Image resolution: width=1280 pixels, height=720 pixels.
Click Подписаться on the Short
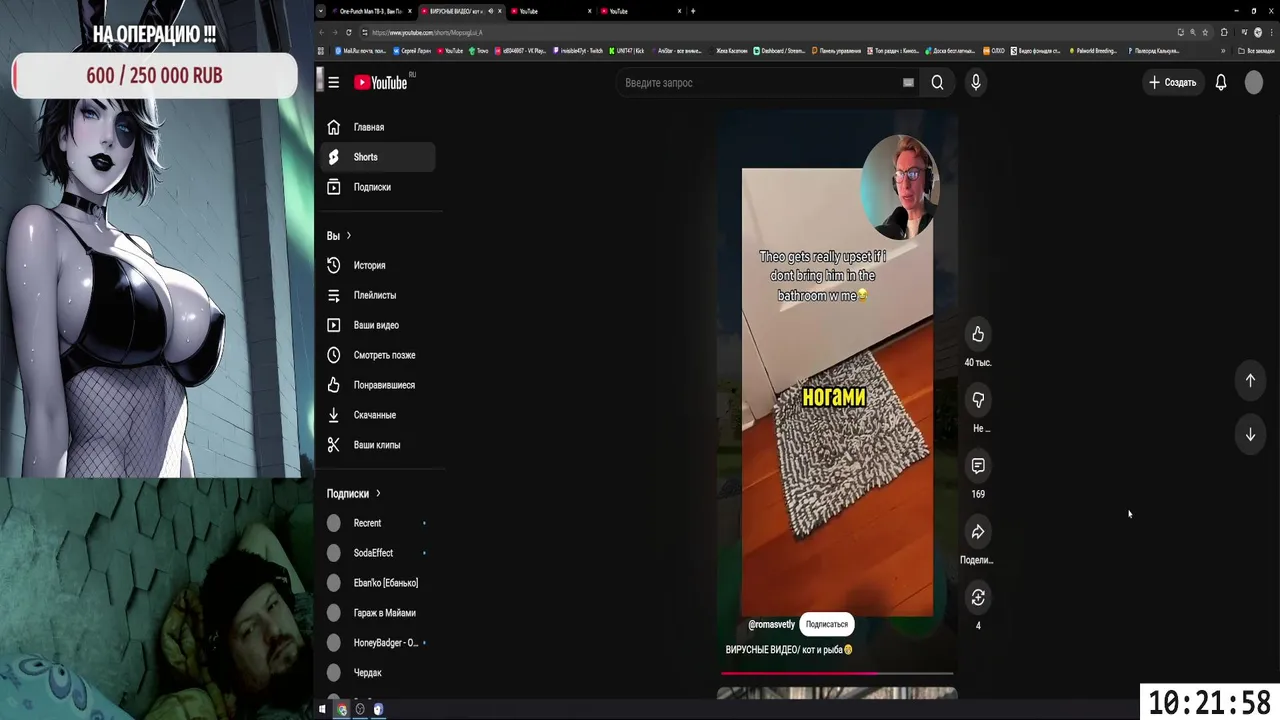(827, 625)
